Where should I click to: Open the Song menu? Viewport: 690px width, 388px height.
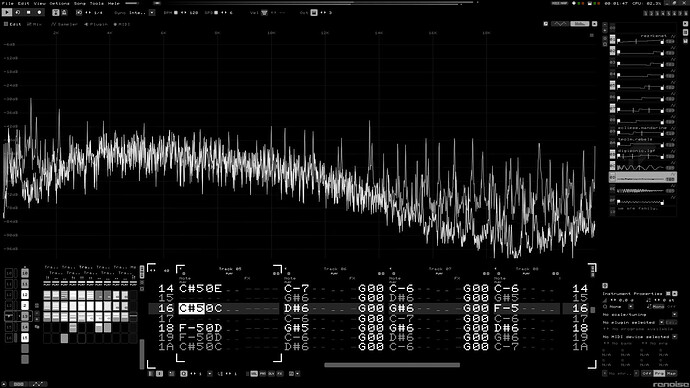[x=80, y=3]
